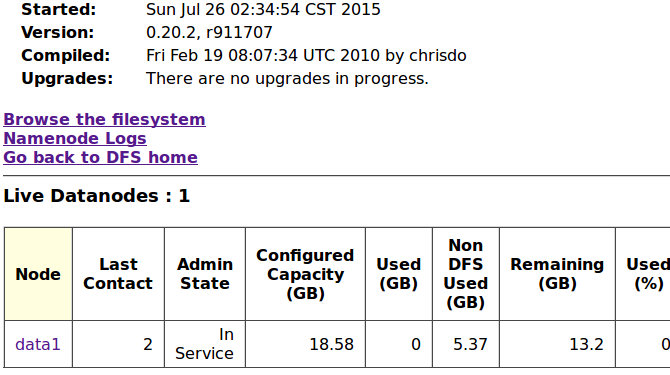Screen dimensions: 670x375
Task: Click the Used (%) column header
Action: tap(648, 274)
